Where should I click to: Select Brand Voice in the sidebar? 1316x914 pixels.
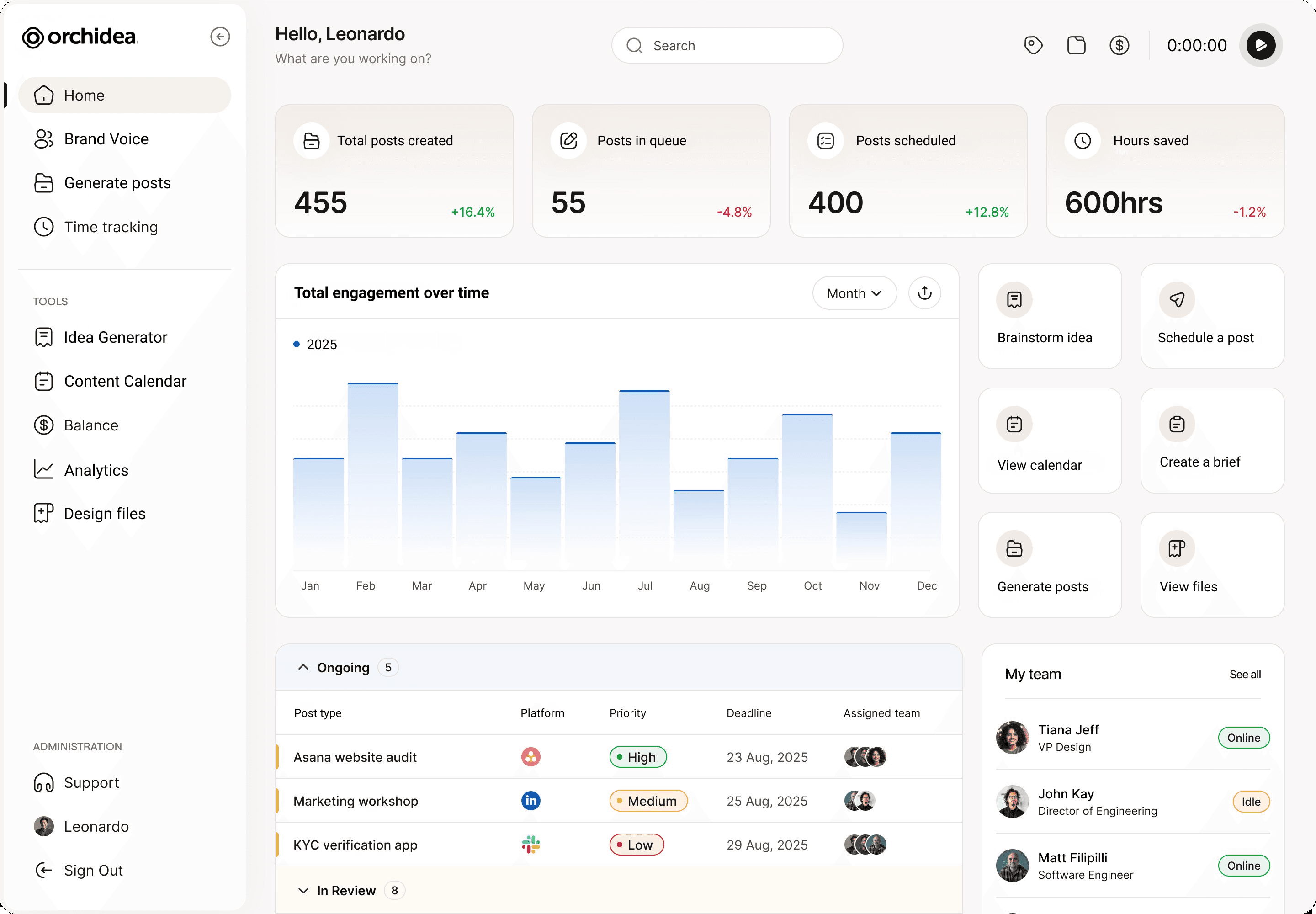pyautogui.click(x=106, y=138)
